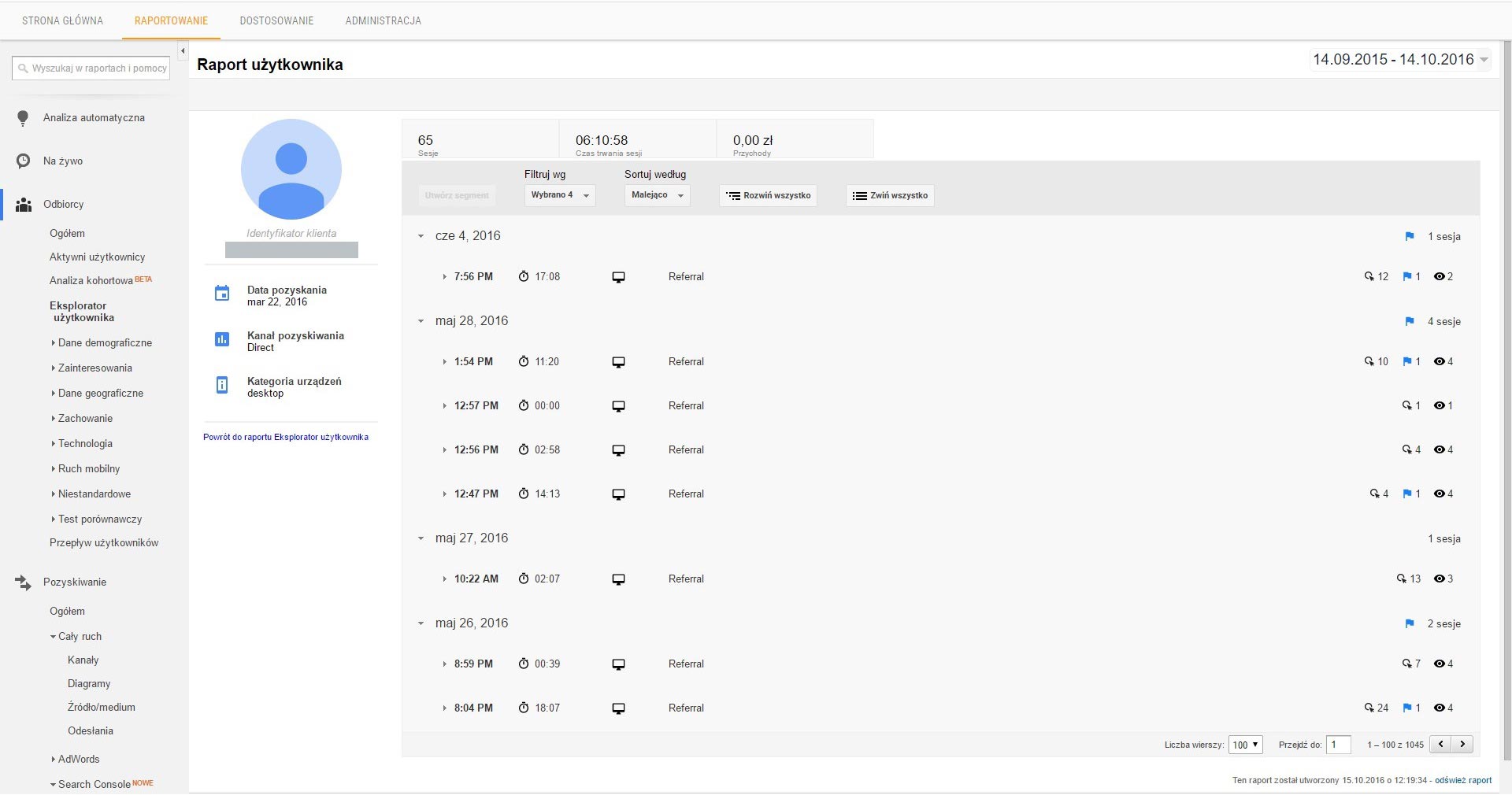Click Zwiń wszystko button
Image resolution: width=1512 pixels, height=795 pixels.
click(x=890, y=195)
